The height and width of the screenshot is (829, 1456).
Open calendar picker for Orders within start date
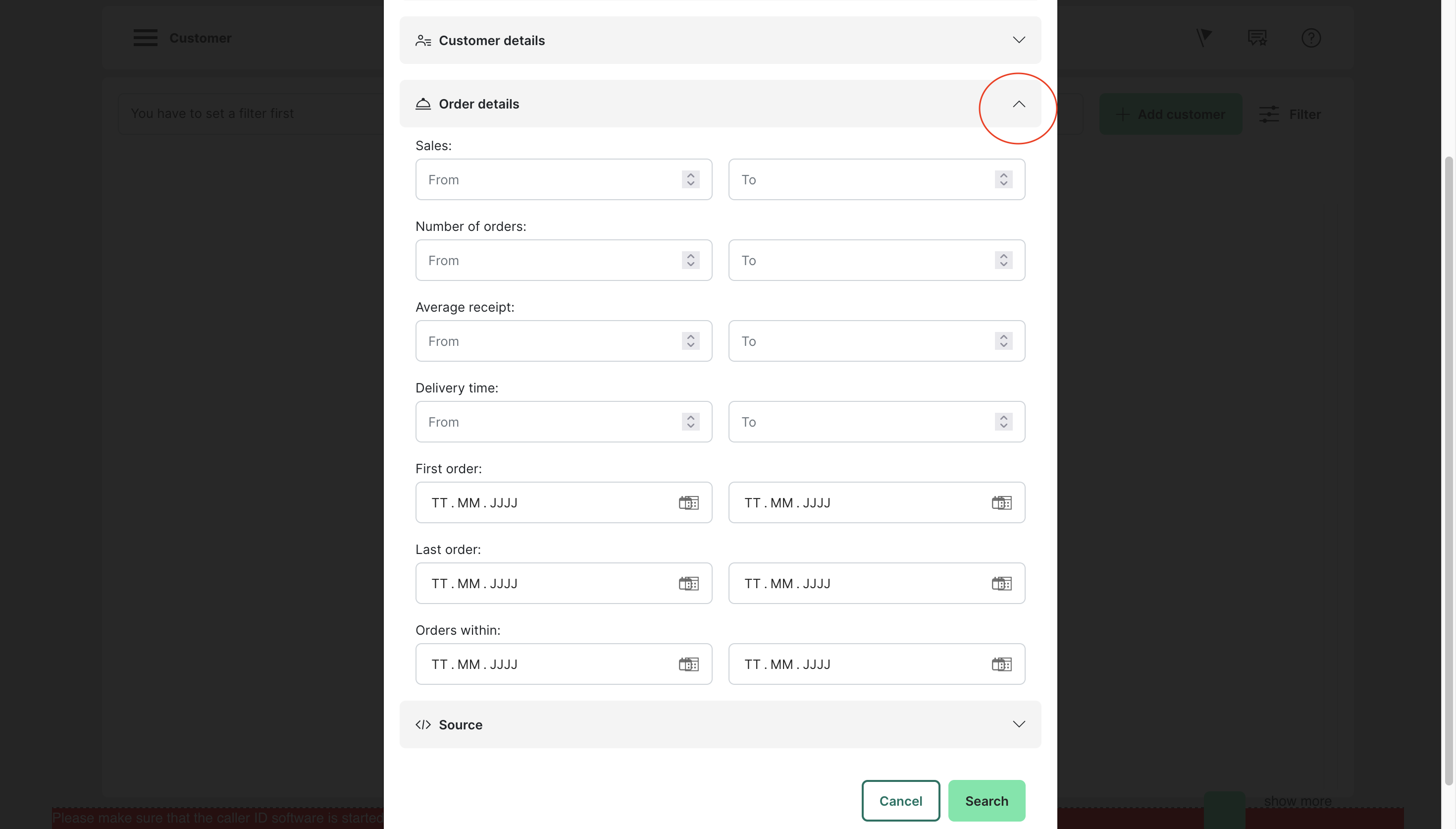click(x=688, y=664)
